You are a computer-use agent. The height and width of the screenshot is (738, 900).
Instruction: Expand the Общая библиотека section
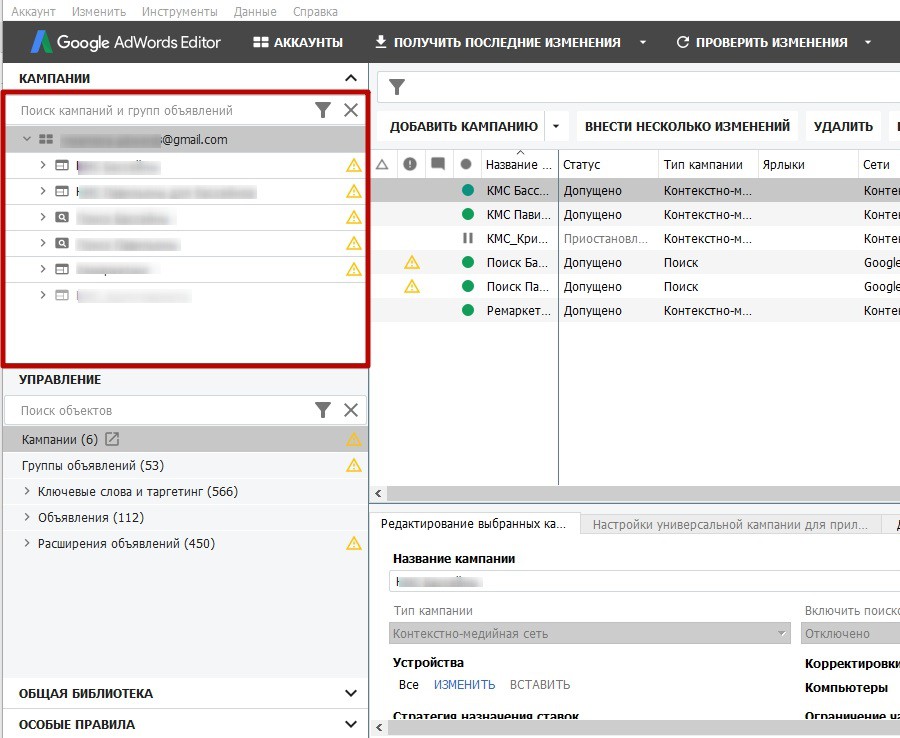(x=351, y=693)
